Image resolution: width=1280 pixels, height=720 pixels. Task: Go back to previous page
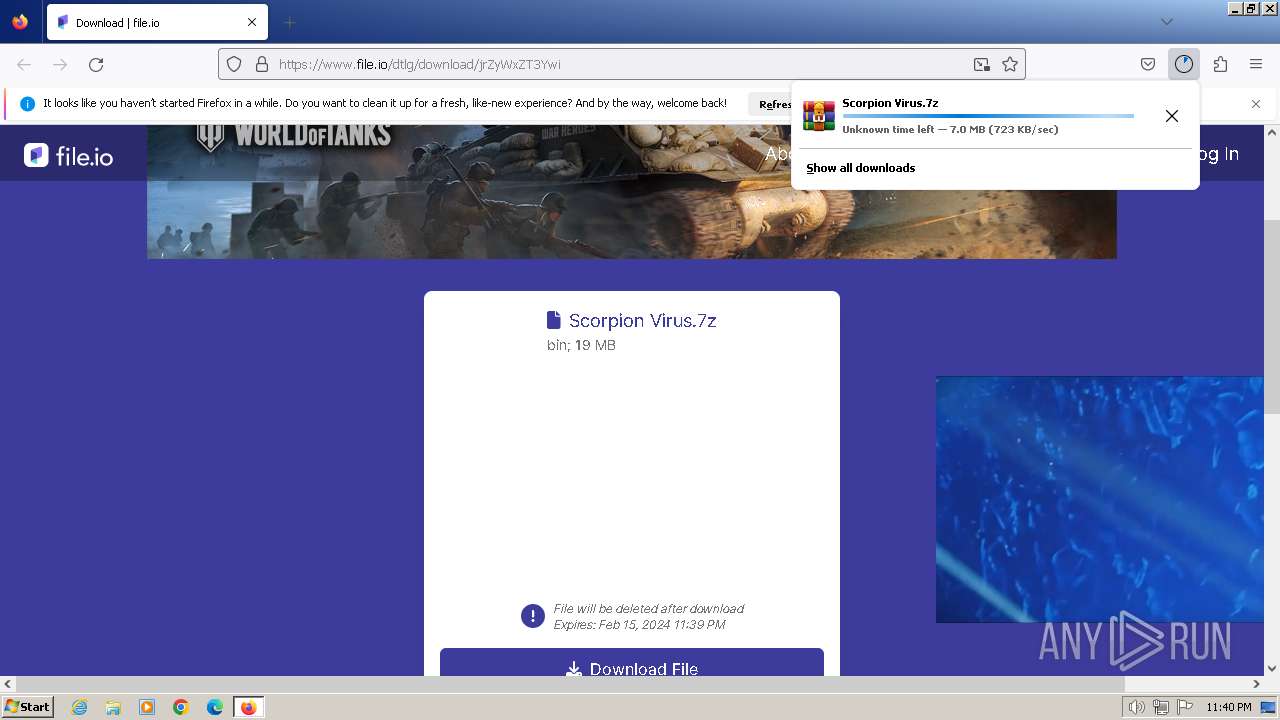[x=24, y=64]
